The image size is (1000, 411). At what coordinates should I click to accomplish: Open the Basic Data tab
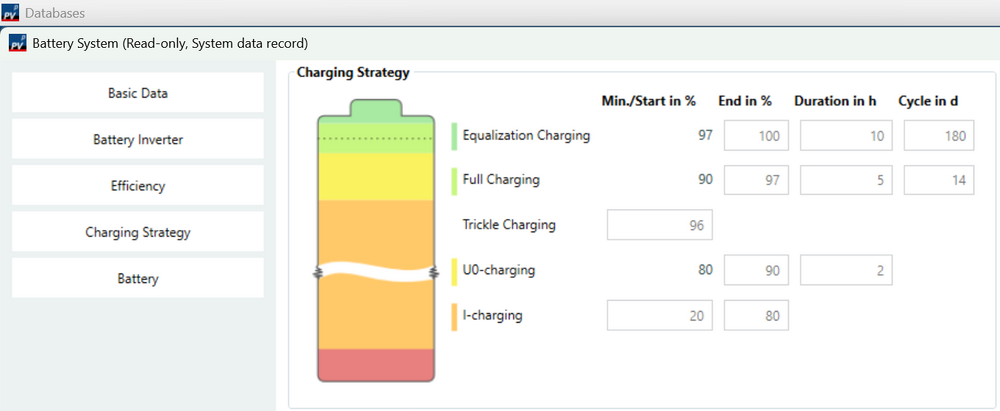138,93
